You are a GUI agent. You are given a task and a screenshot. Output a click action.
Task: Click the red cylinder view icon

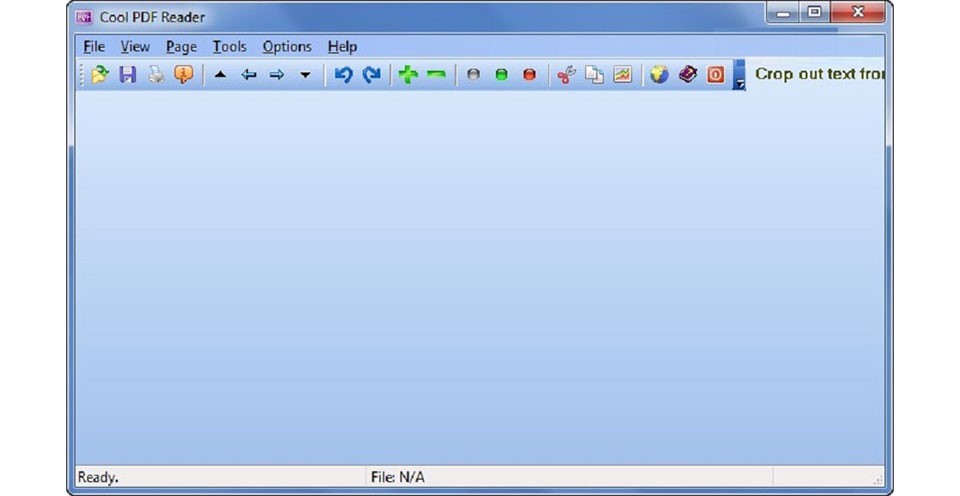[x=529, y=75]
